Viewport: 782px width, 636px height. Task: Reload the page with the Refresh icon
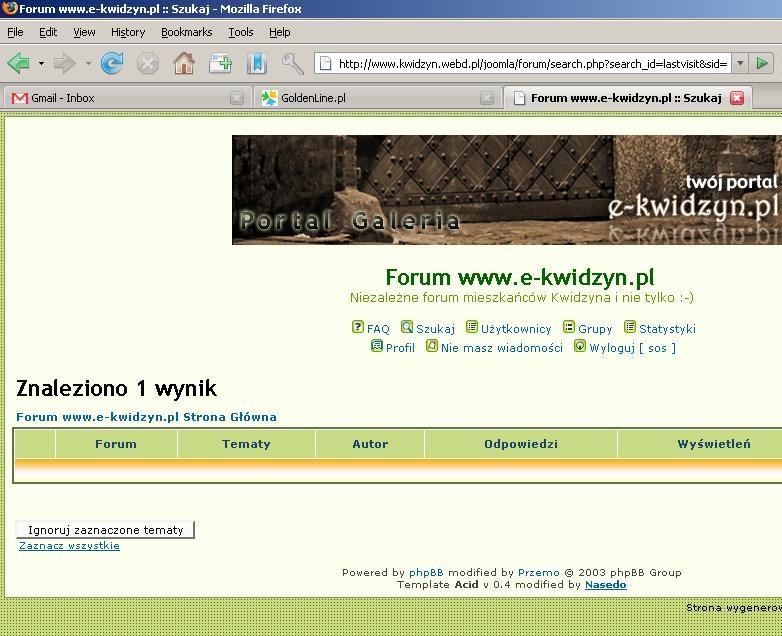(x=112, y=64)
